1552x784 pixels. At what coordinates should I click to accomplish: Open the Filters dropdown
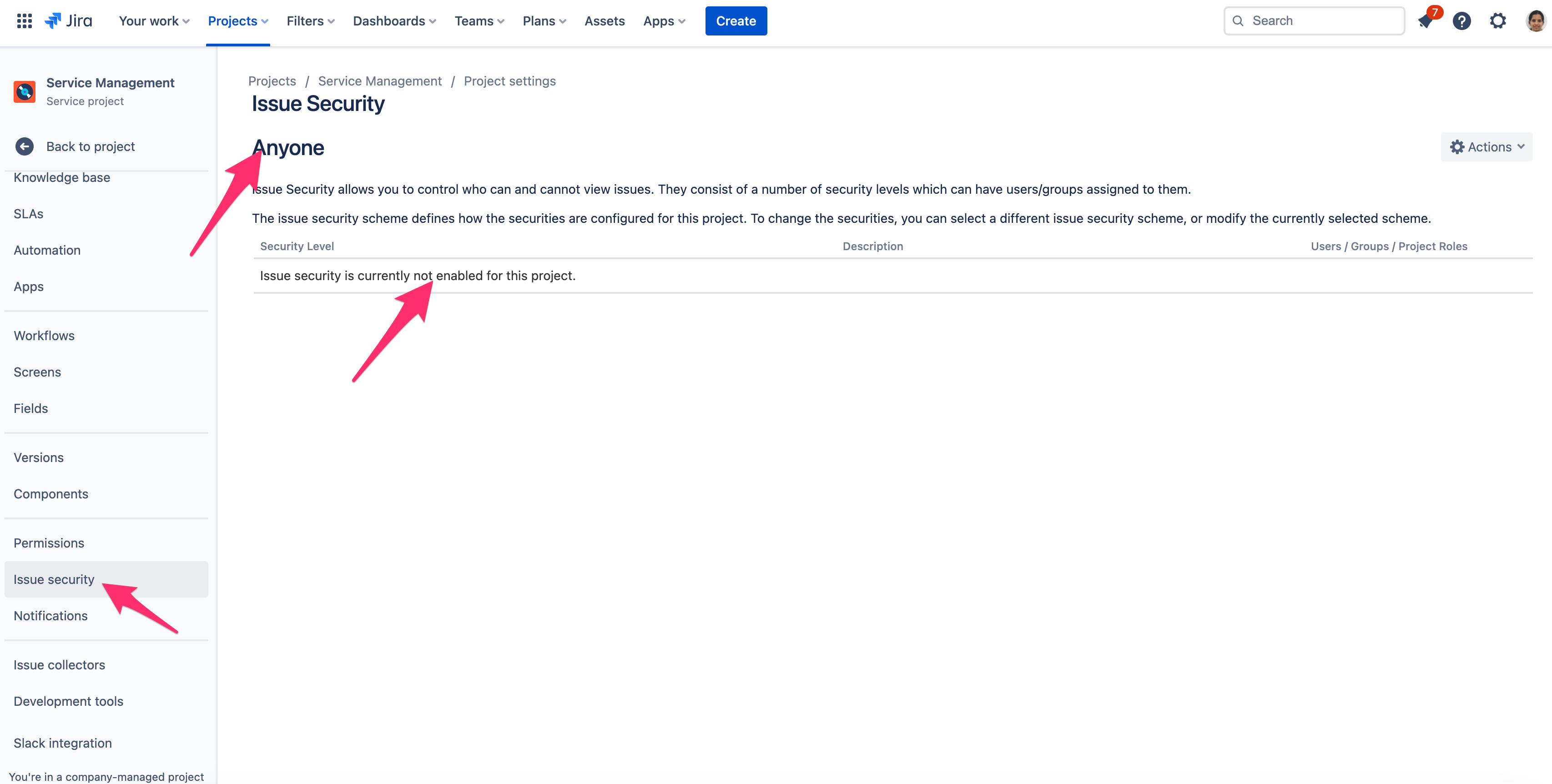point(310,21)
